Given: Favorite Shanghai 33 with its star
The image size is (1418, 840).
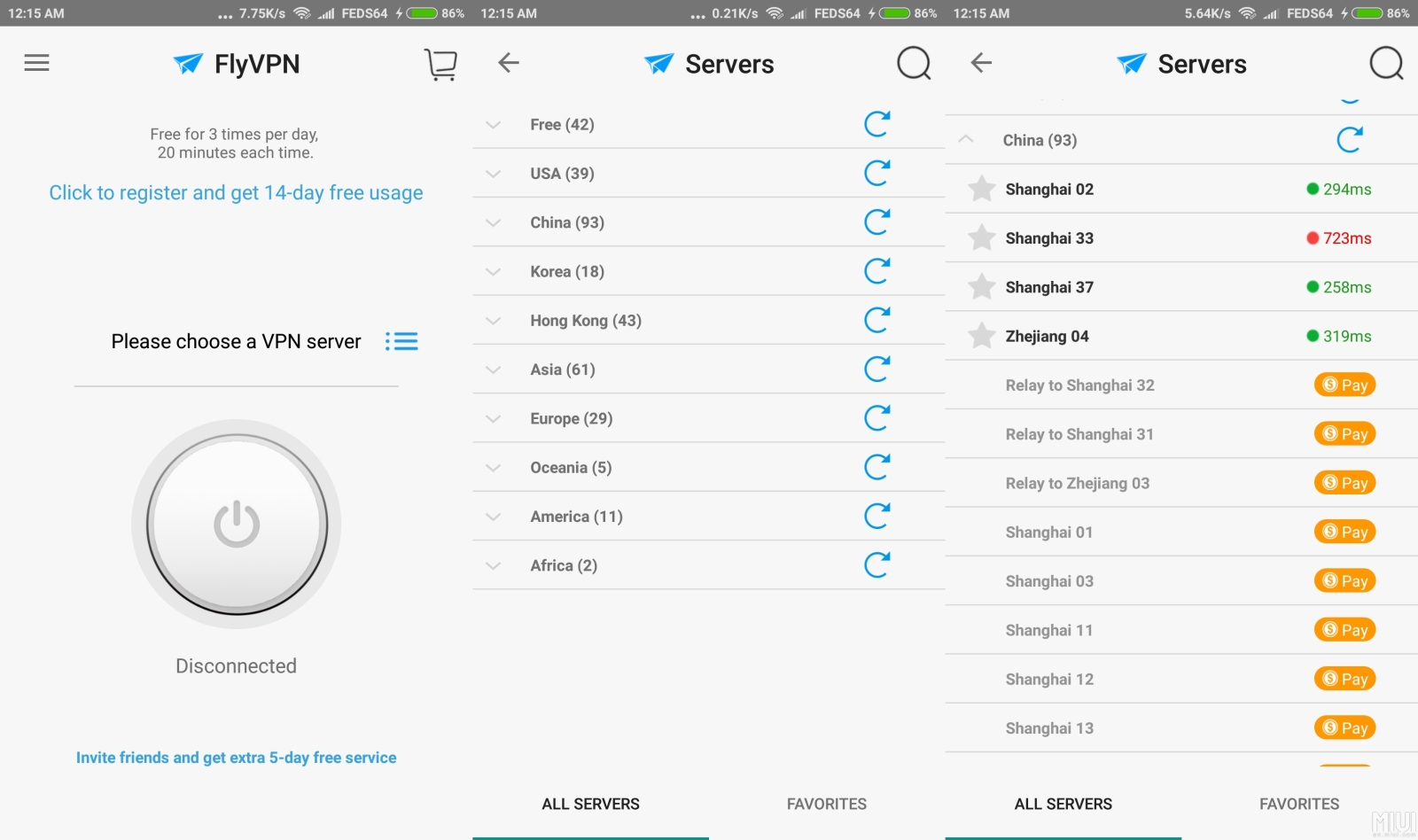Looking at the screenshot, I should tap(981, 237).
